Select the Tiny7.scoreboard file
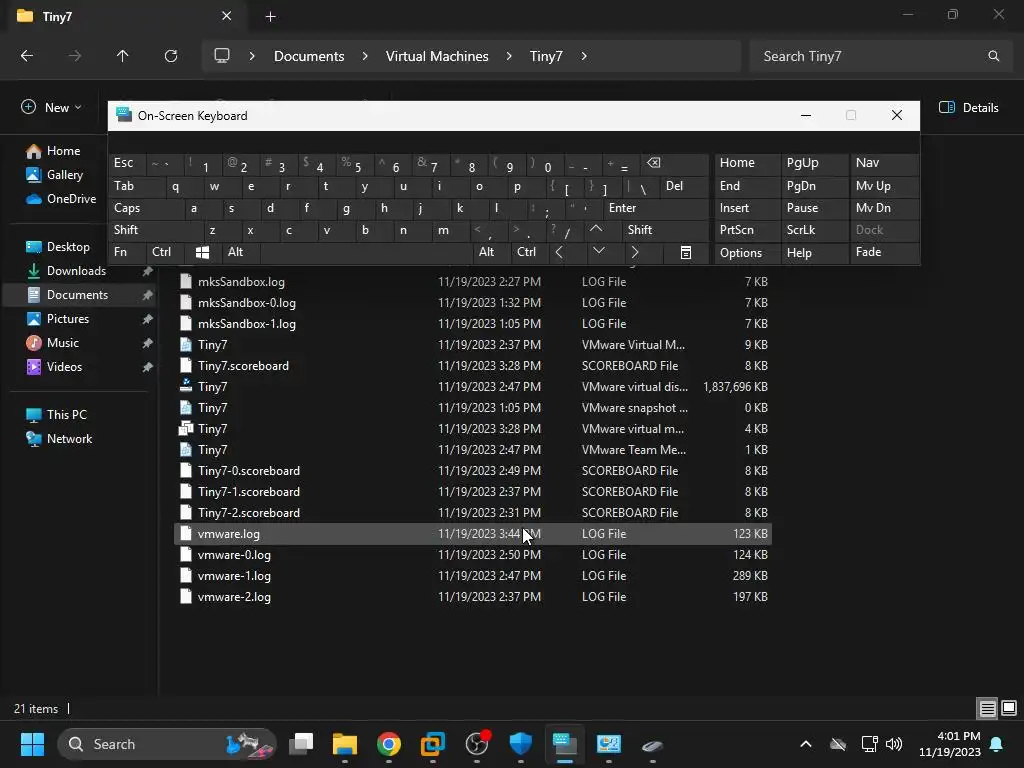Screen dimensions: 1024x768 tap(473, 366)
